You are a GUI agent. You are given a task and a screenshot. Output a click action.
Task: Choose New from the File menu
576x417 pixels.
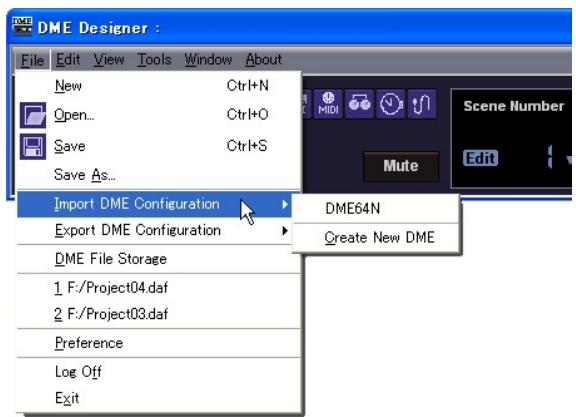pos(159,86)
